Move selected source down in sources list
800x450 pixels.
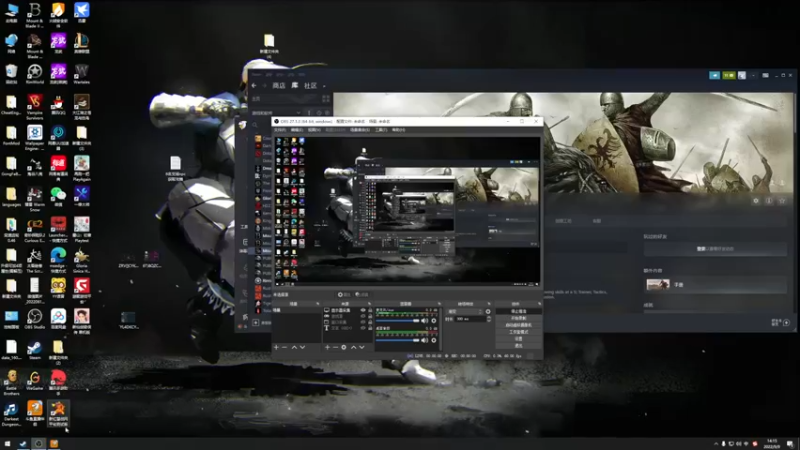pos(362,347)
